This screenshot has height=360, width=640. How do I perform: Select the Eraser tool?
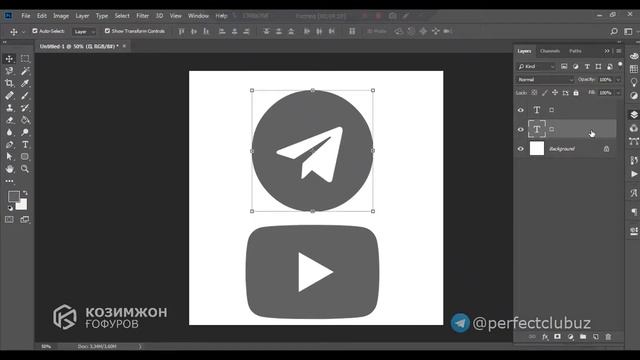click(x=9, y=120)
